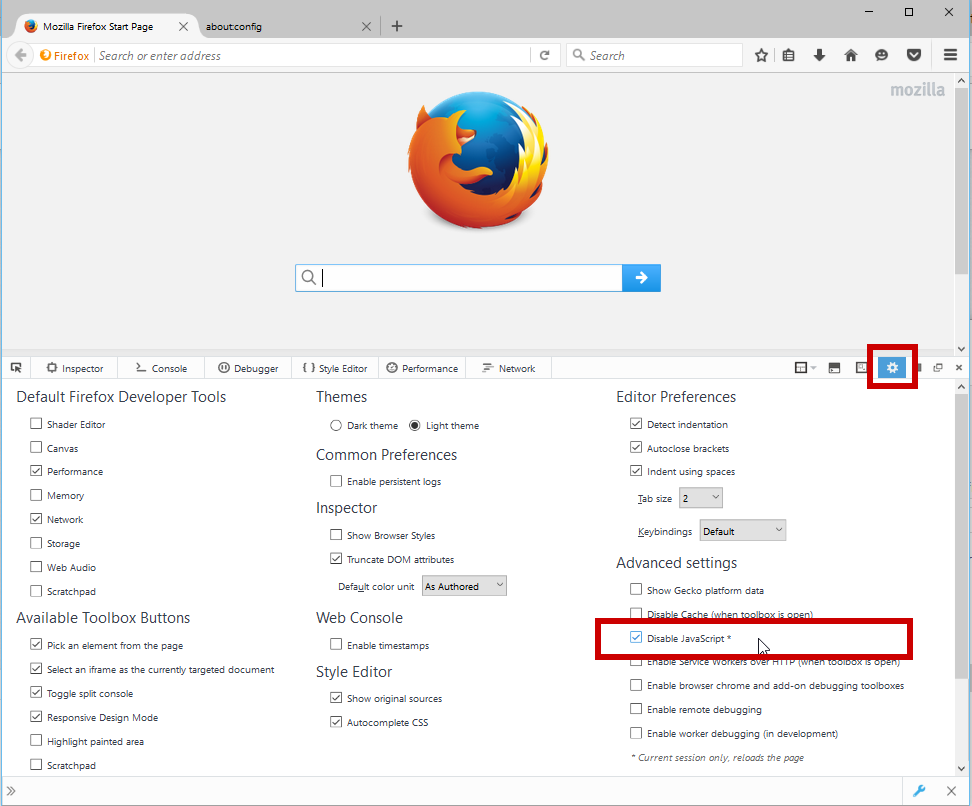
Task: Check Show Browser Styles
Action: [x=336, y=534]
